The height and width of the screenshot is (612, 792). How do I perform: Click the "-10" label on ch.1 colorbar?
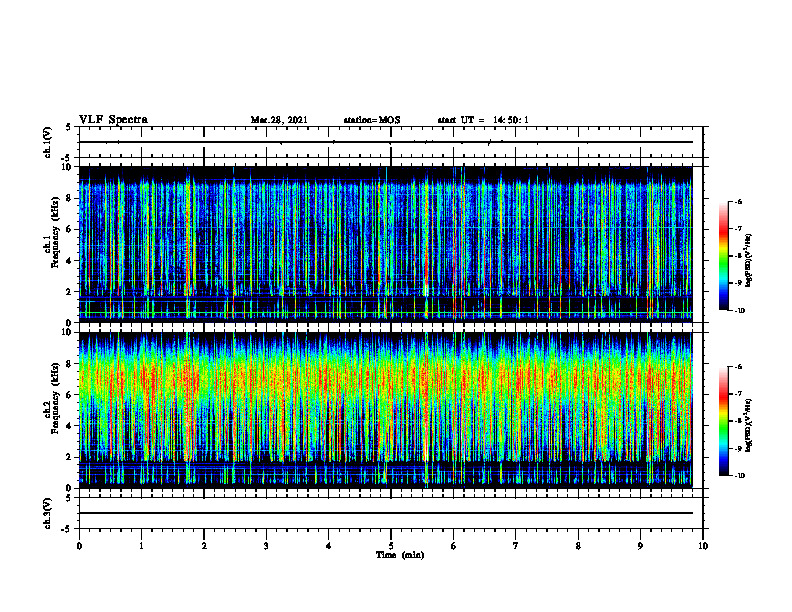point(739,311)
